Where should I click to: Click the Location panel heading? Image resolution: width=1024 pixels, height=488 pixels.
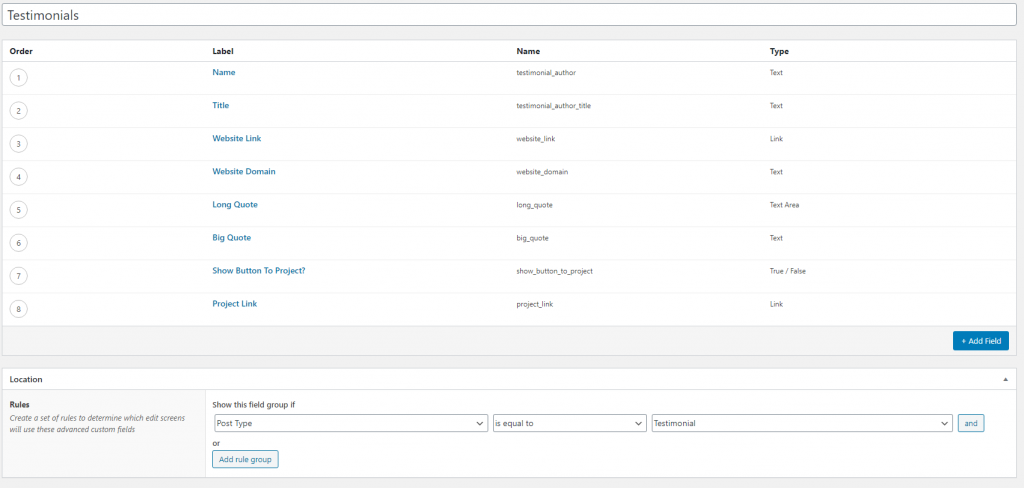point(26,379)
